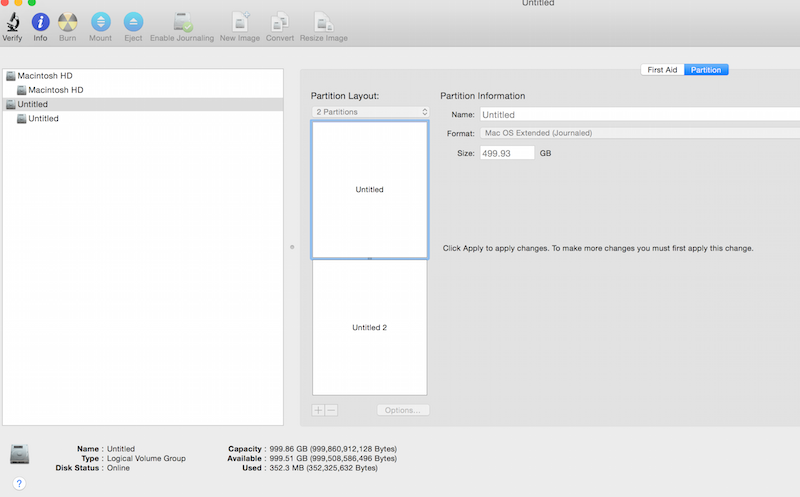800x497 pixels.
Task: Click the splitter handle between panes
Action: [x=292, y=247]
